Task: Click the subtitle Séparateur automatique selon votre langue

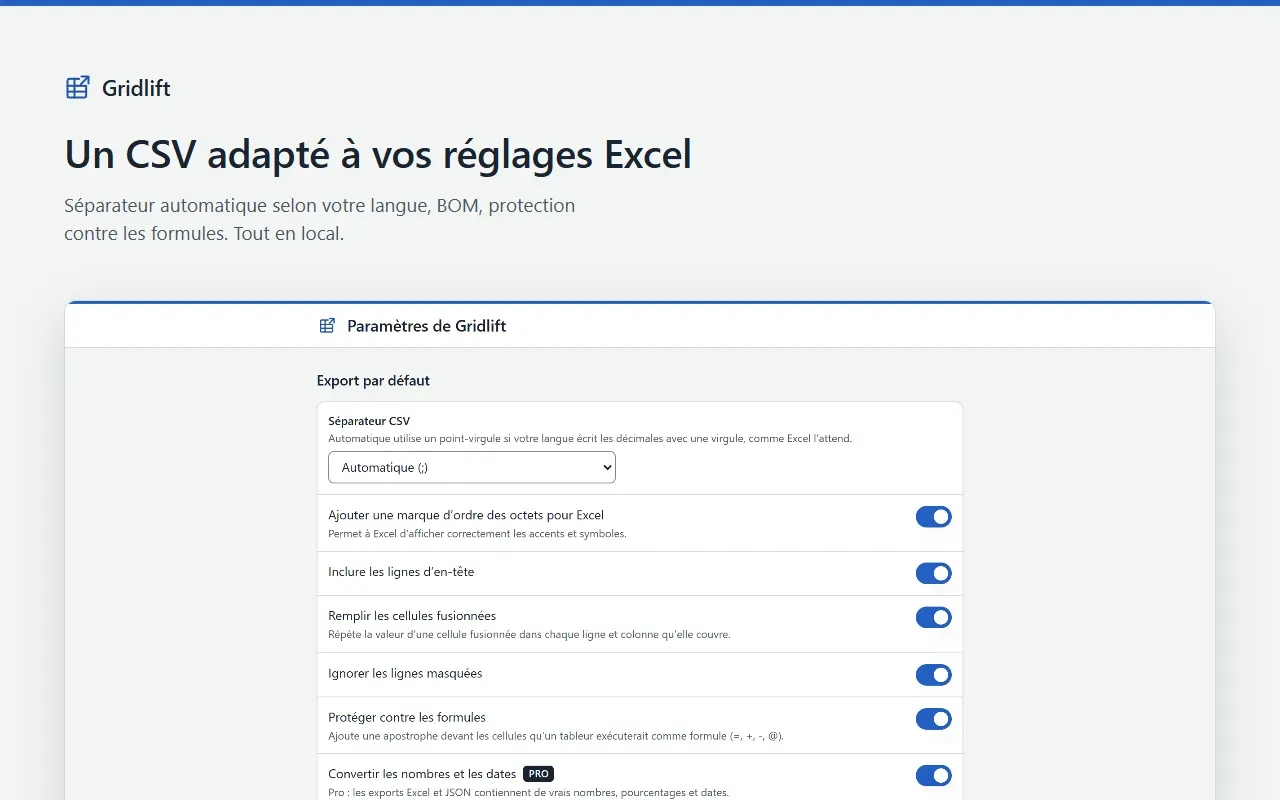Action: point(320,220)
